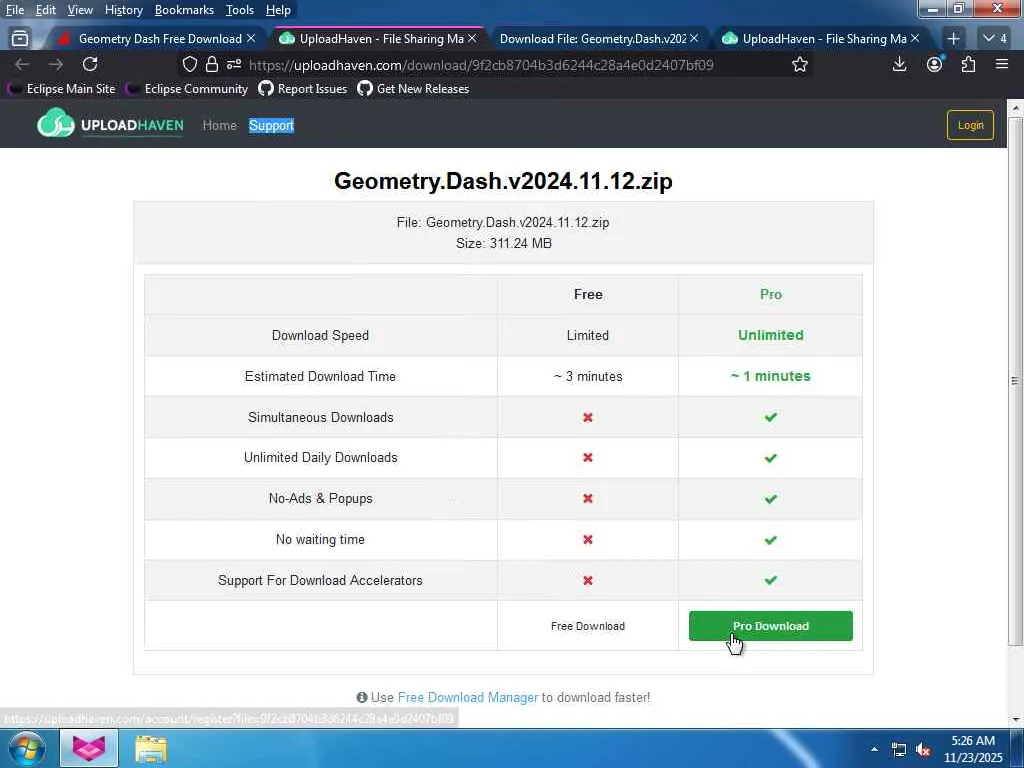This screenshot has width=1024, height=768.
Task: Open site permissions icon in address bar
Action: tap(234, 64)
